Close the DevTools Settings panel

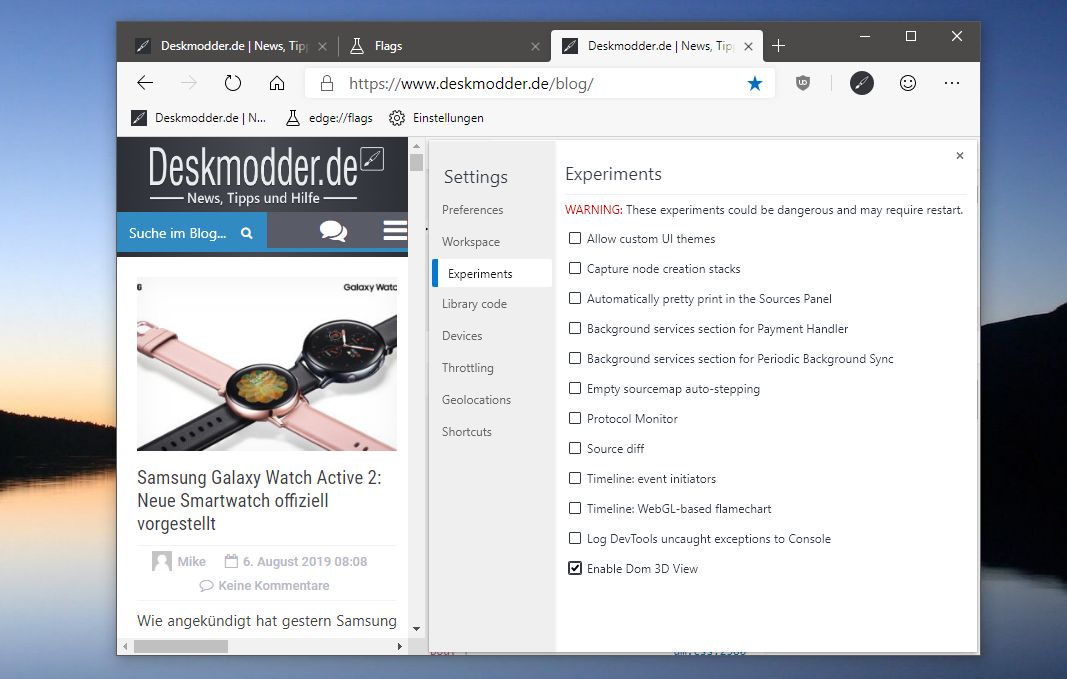tap(959, 156)
